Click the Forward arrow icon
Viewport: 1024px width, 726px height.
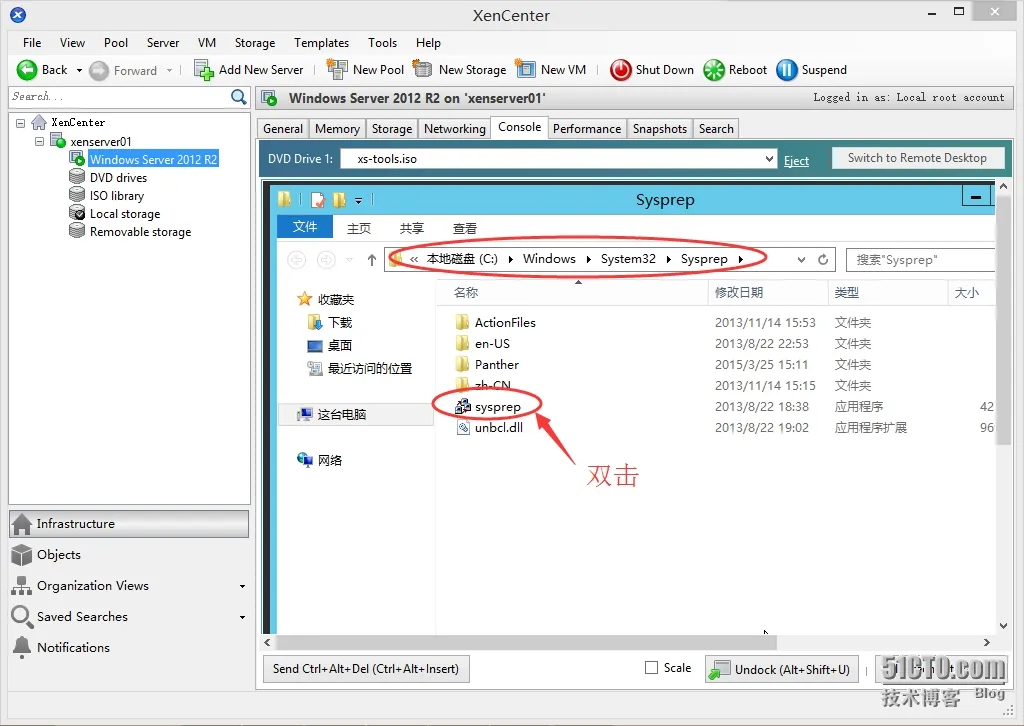pos(99,71)
